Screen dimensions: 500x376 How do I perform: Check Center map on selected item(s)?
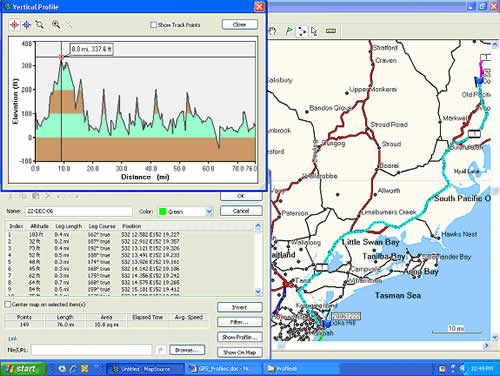pos(8,304)
